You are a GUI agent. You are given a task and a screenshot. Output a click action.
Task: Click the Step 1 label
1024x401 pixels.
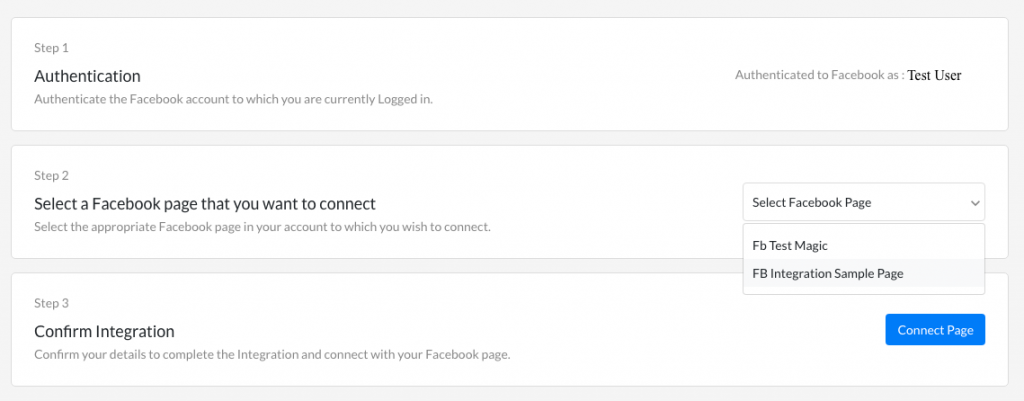point(51,48)
